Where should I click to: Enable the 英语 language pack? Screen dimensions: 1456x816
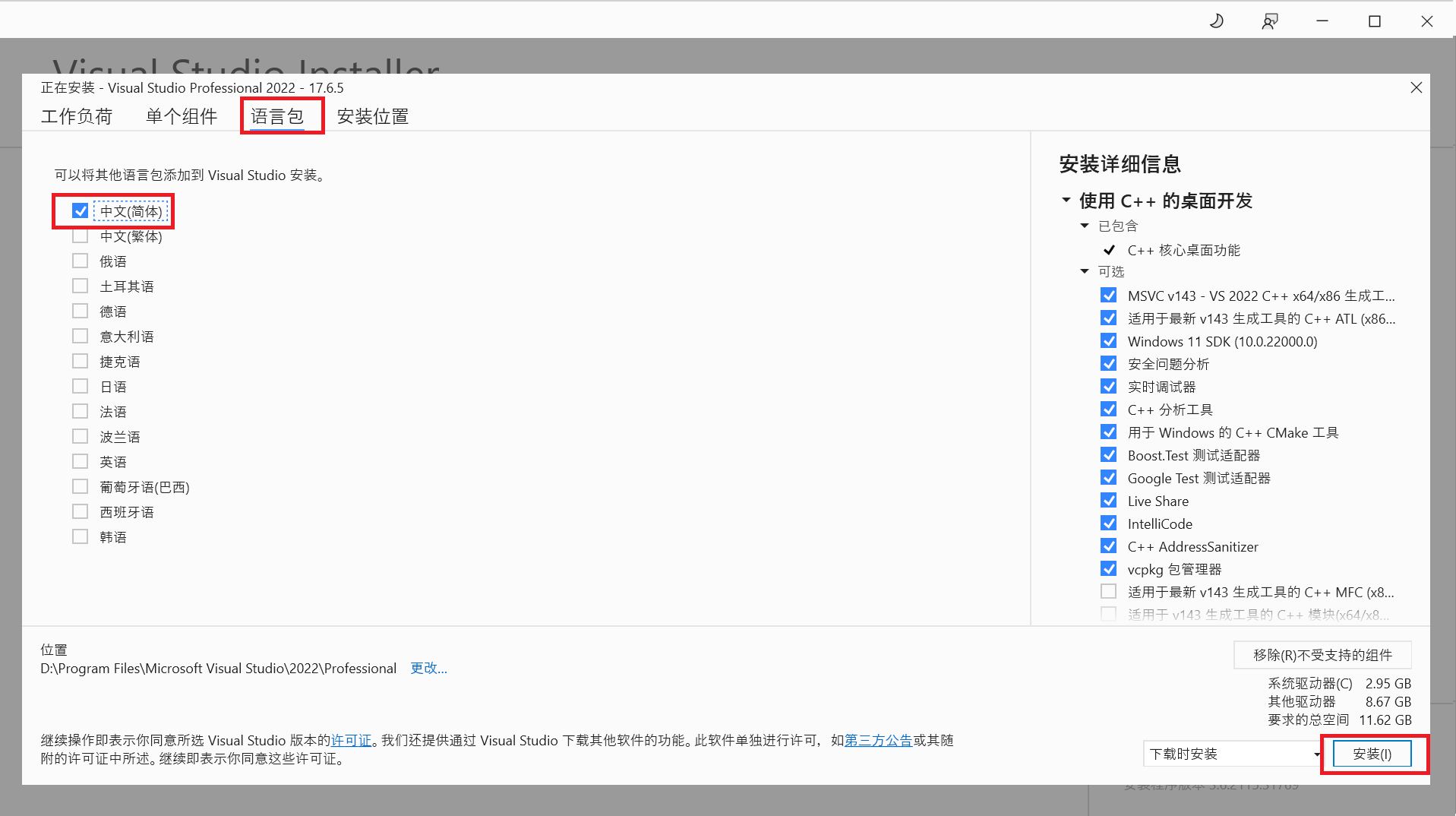click(x=80, y=462)
